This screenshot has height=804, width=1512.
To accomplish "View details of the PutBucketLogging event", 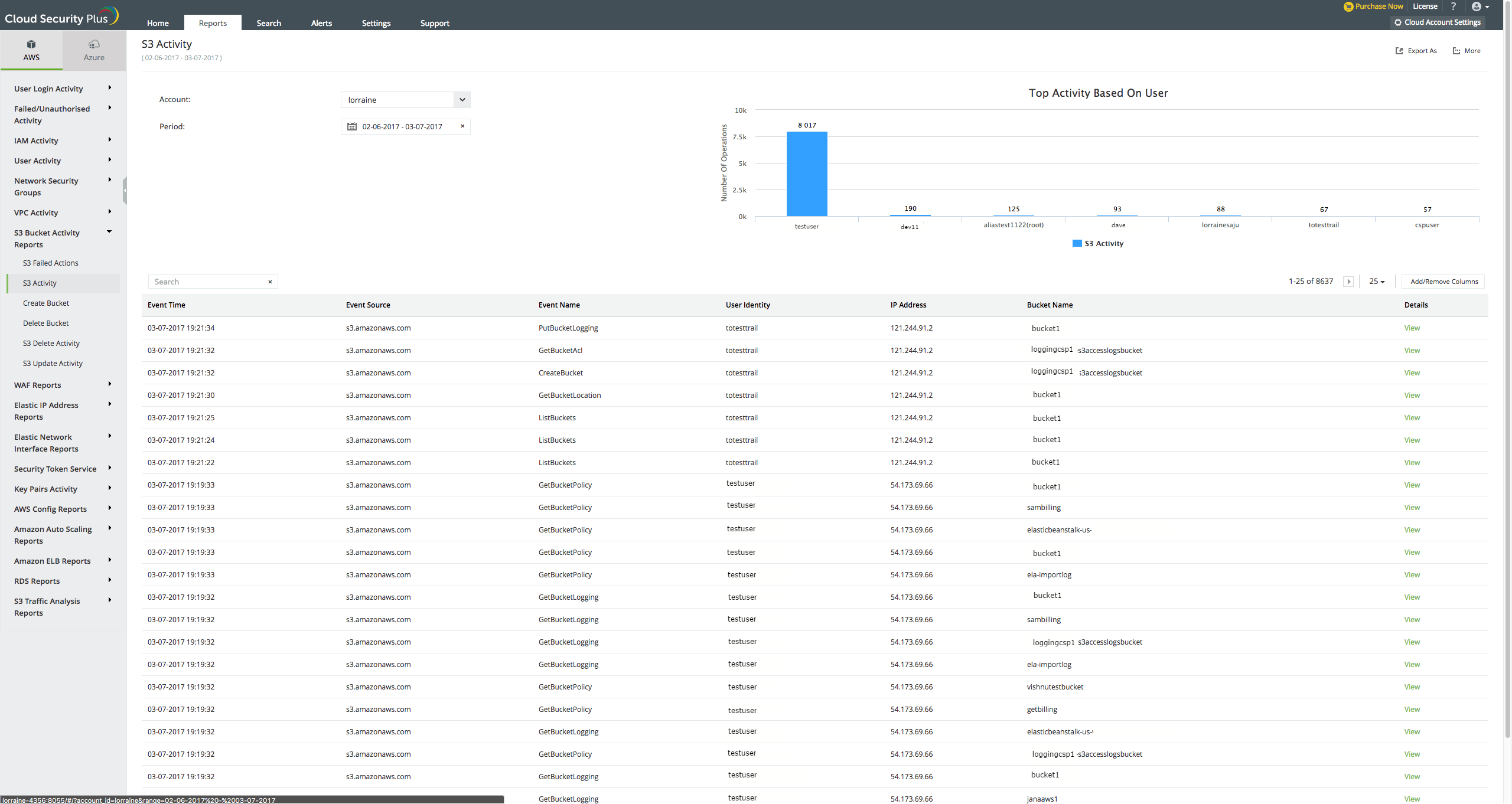I will pyautogui.click(x=1412, y=328).
